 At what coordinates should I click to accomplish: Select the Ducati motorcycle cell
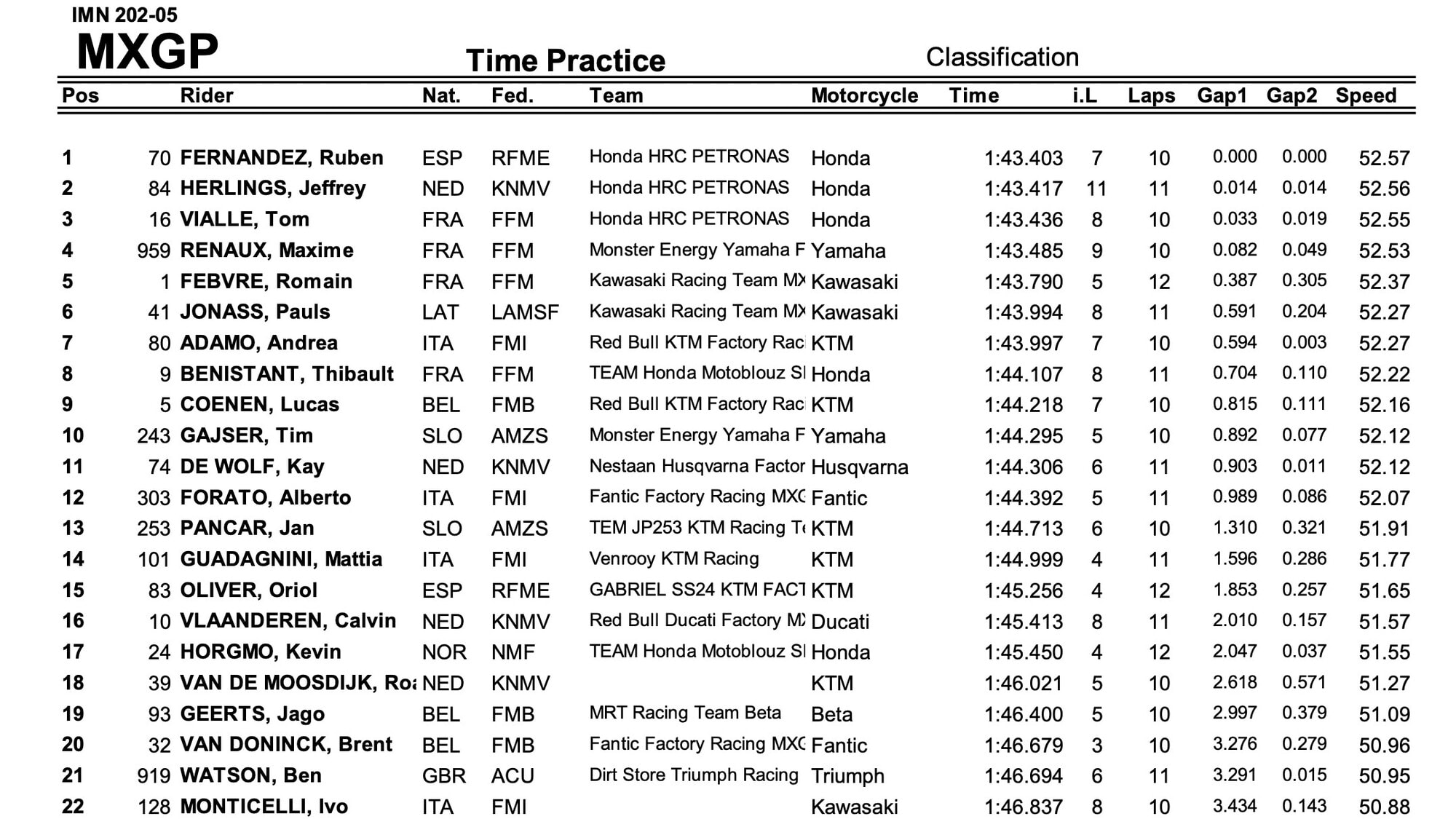(840, 622)
